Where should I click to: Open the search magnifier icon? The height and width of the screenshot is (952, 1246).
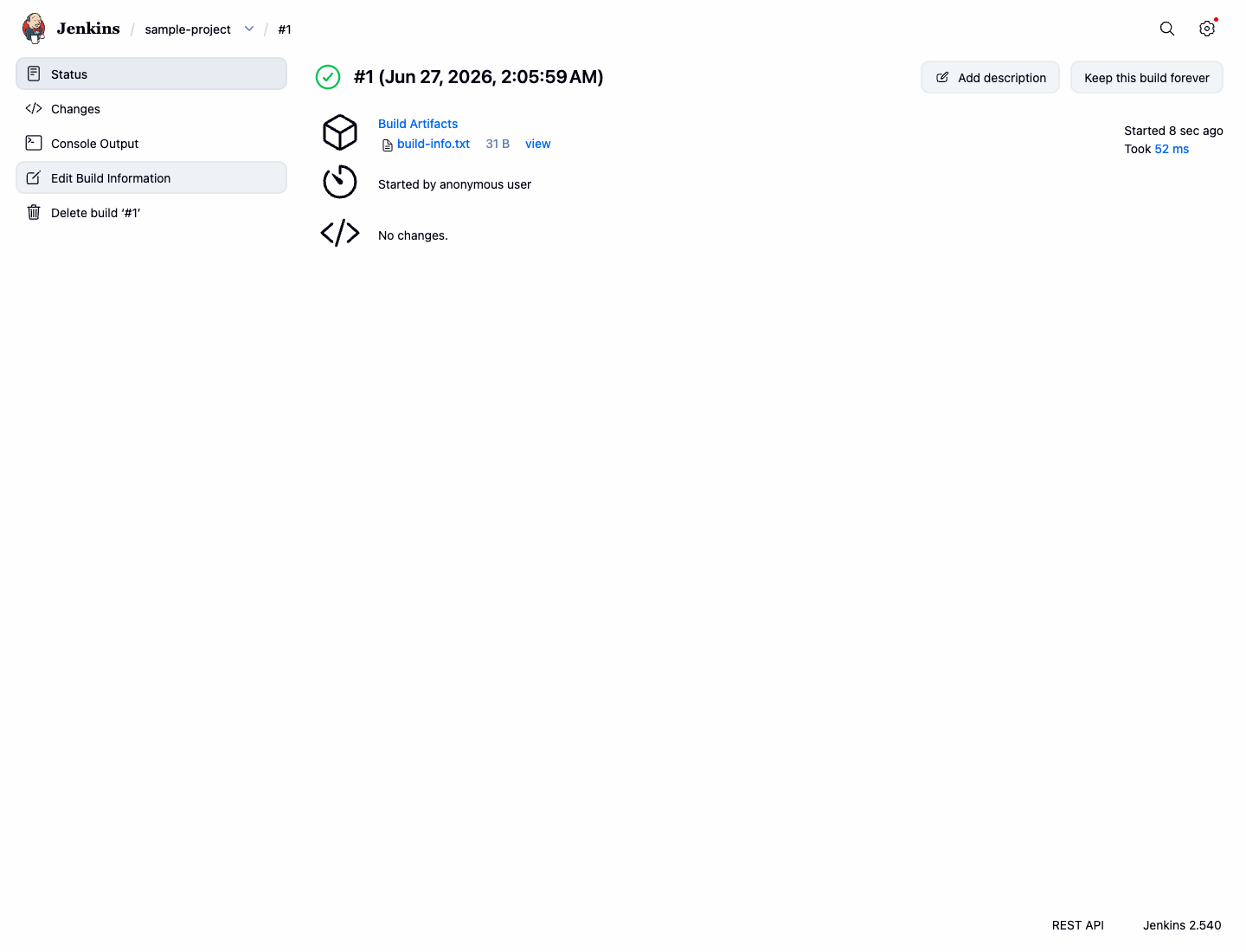(1167, 29)
